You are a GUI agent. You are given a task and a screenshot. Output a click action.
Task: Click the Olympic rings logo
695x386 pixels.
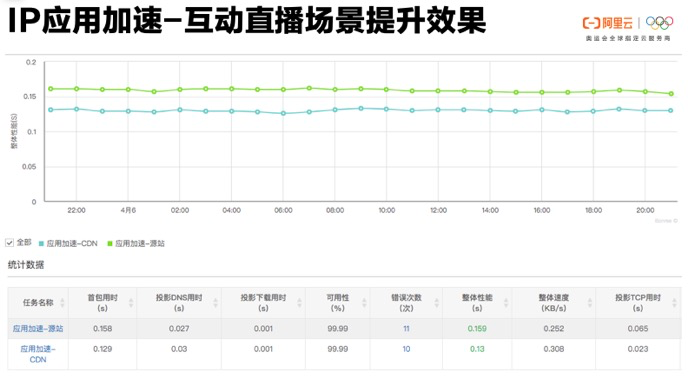click(x=659, y=23)
